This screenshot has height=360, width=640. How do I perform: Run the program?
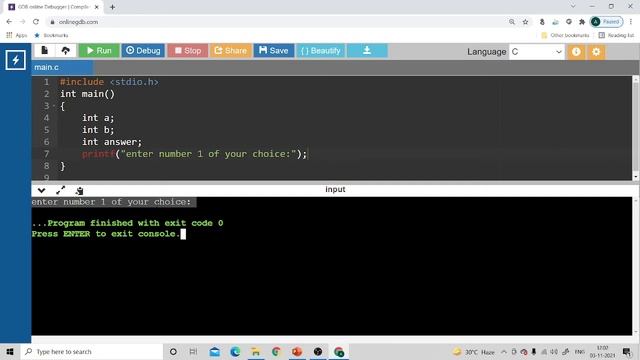pyautogui.click(x=99, y=51)
